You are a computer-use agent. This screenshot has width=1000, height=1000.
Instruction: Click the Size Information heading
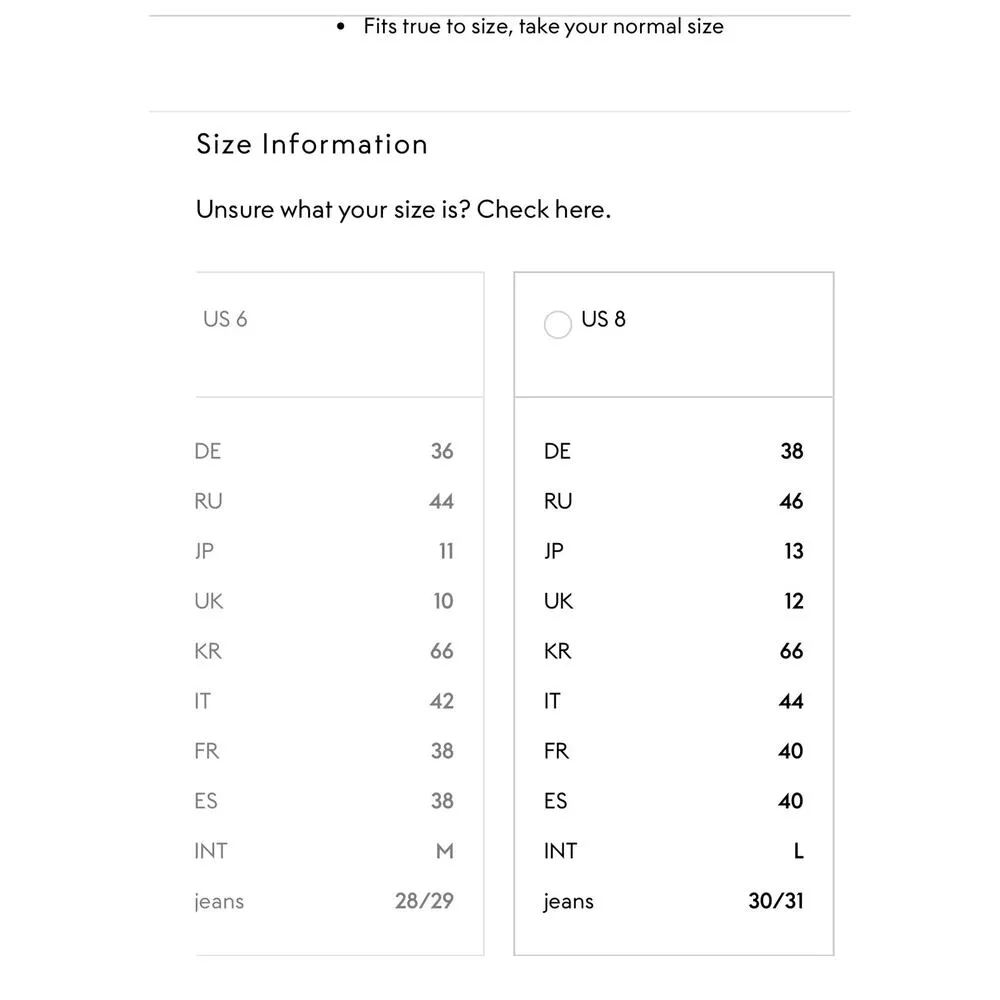click(312, 144)
